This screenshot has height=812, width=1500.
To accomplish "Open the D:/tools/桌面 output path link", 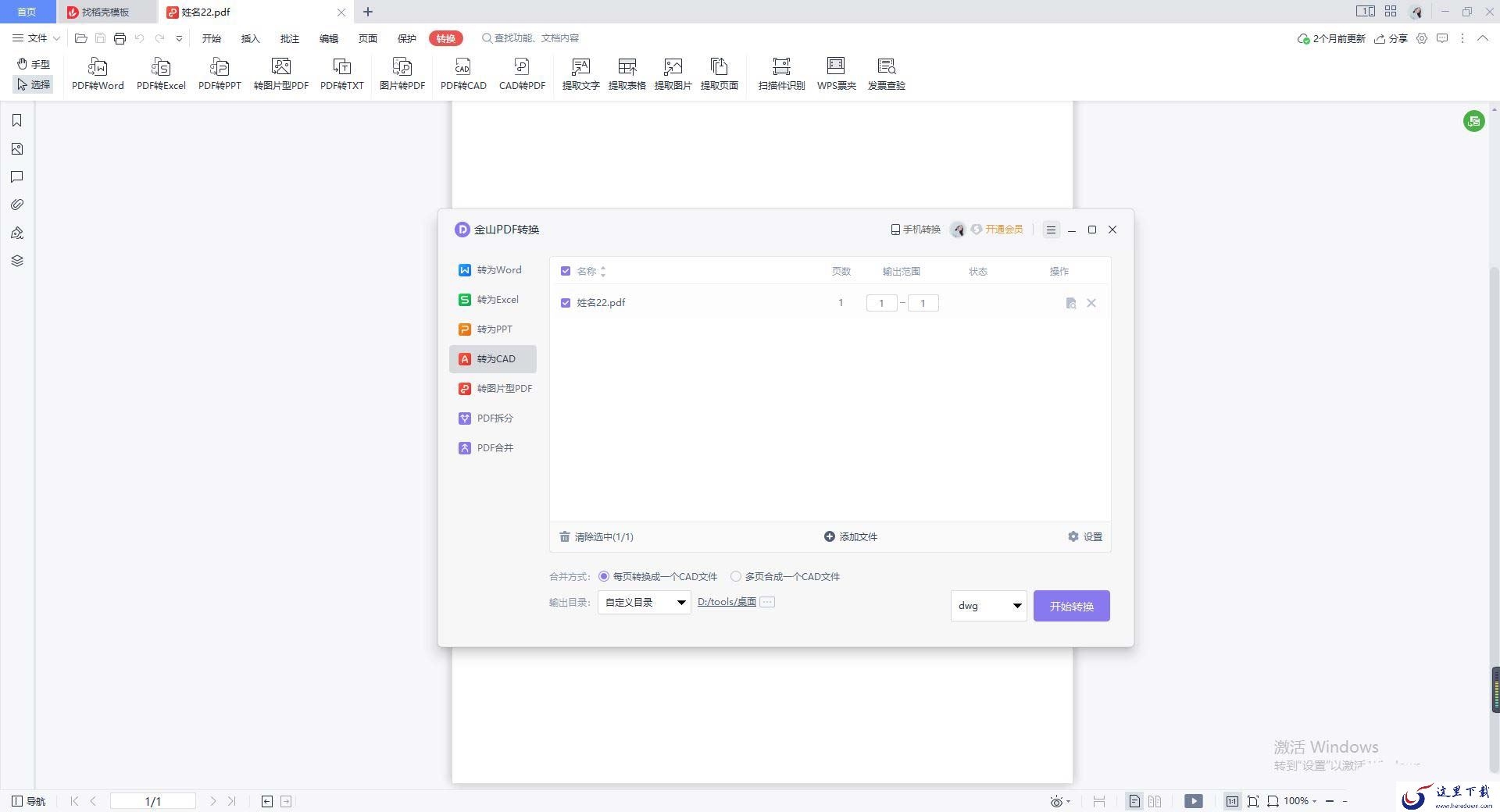I will click(x=727, y=602).
